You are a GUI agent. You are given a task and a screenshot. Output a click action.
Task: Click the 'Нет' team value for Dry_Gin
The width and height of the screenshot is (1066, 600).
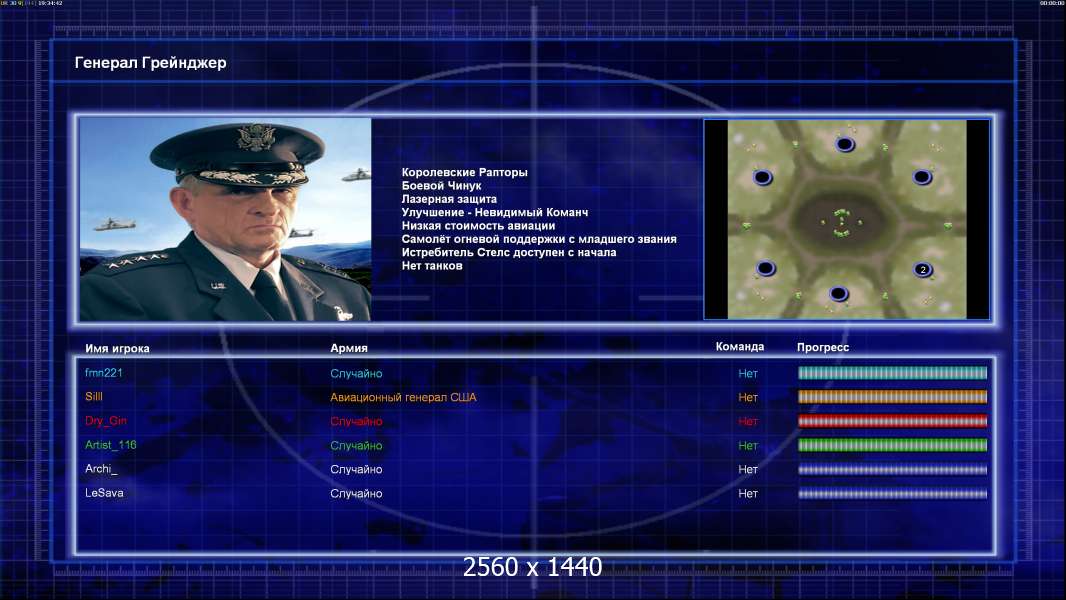[x=748, y=421]
